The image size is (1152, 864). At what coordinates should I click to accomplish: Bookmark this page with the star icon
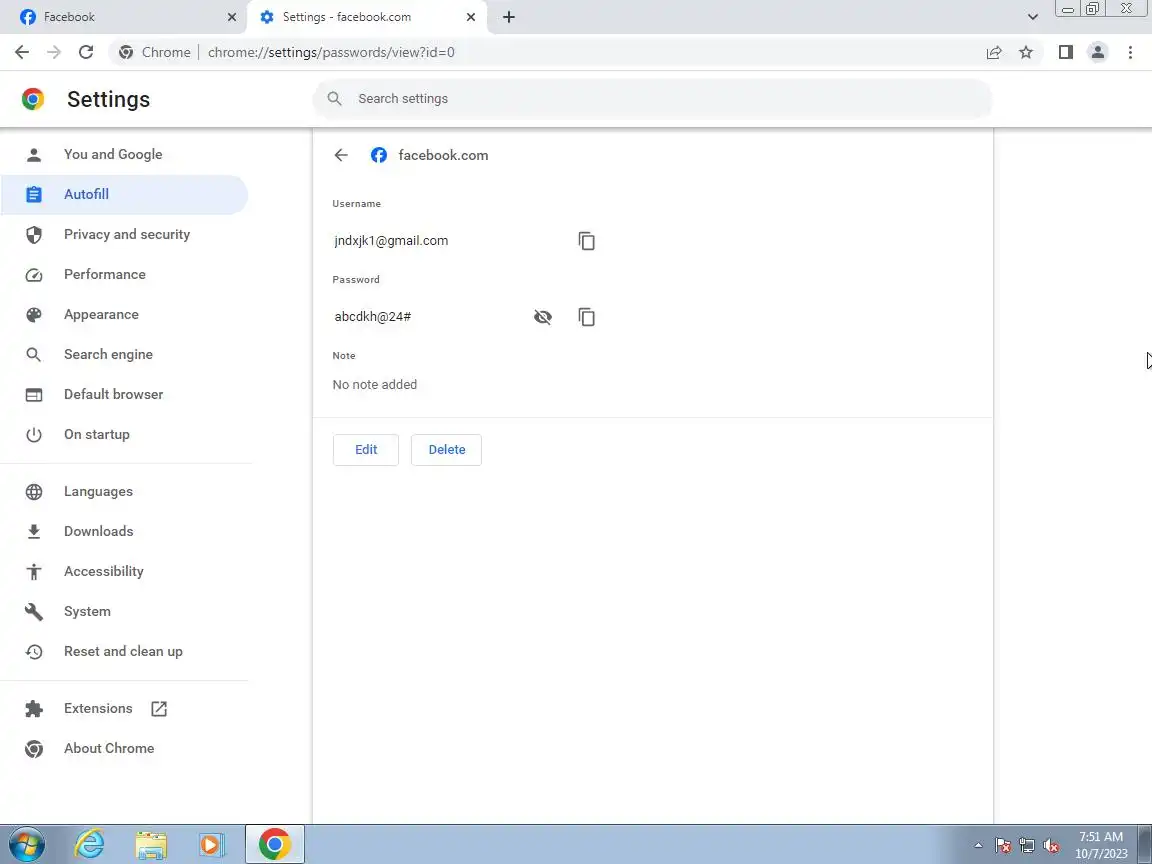coord(1026,52)
